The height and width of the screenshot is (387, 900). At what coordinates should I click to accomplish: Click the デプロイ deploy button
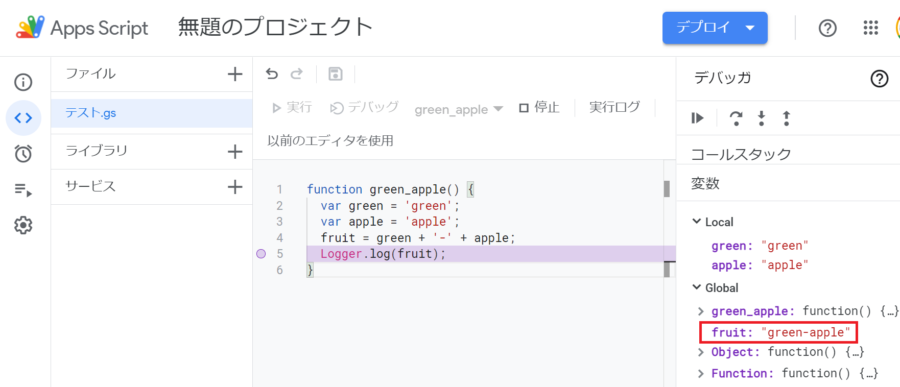[715, 28]
